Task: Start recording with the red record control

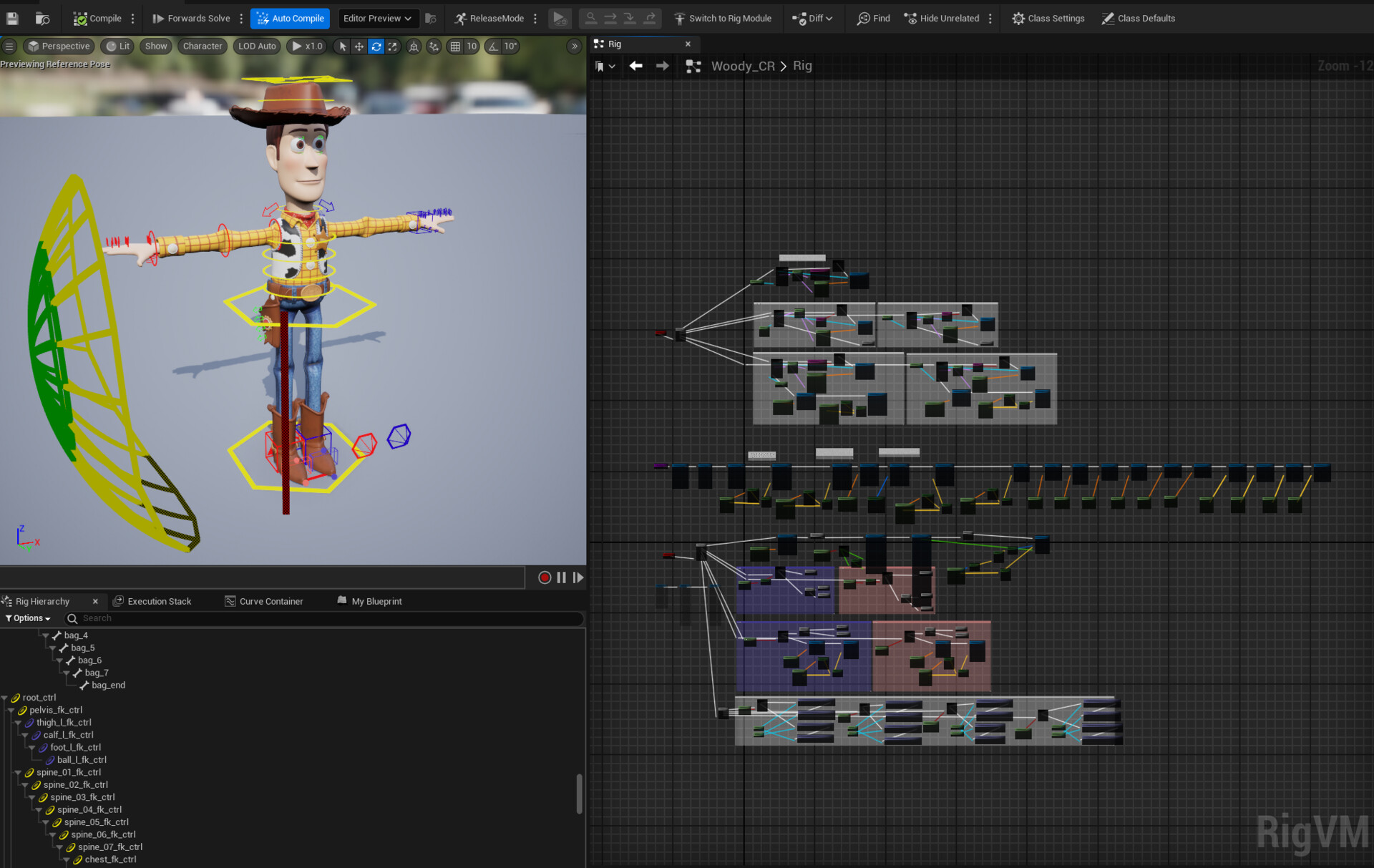Action: (x=545, y=577)
